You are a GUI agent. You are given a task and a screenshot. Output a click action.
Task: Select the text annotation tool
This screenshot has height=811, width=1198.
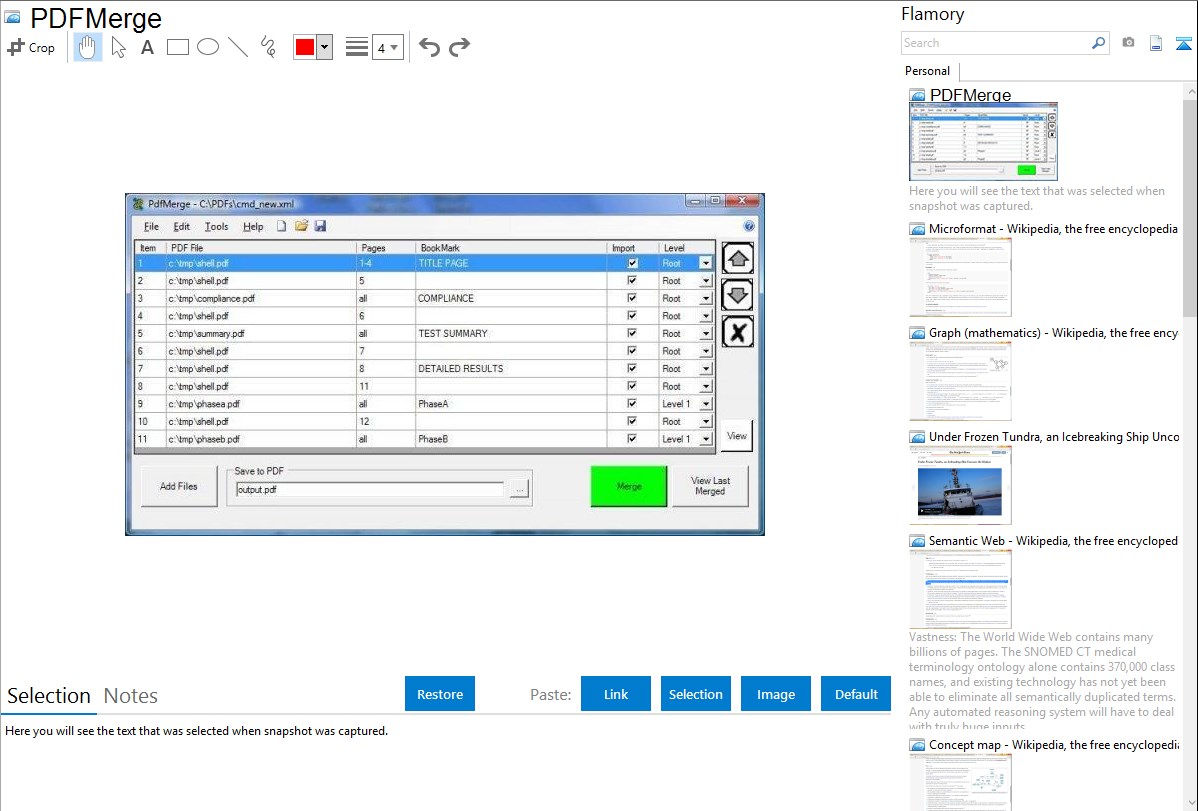[147, 47]
